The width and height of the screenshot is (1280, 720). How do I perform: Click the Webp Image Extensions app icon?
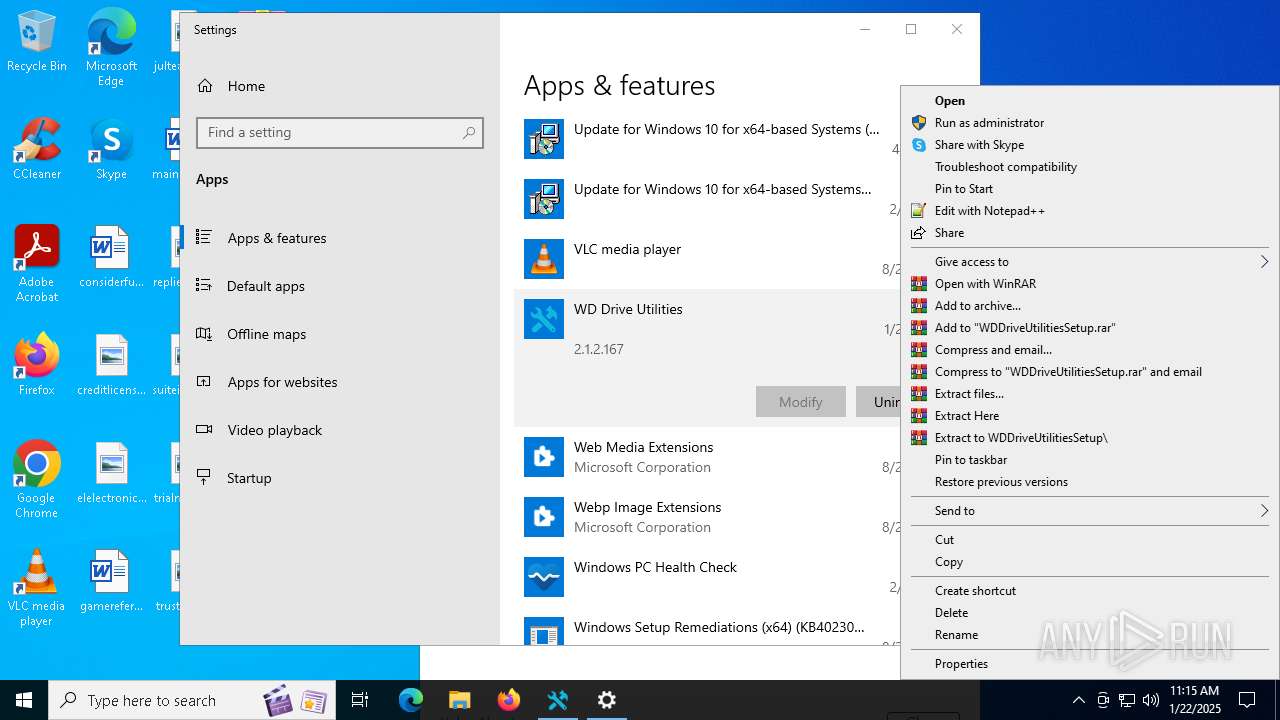(544, 517)
